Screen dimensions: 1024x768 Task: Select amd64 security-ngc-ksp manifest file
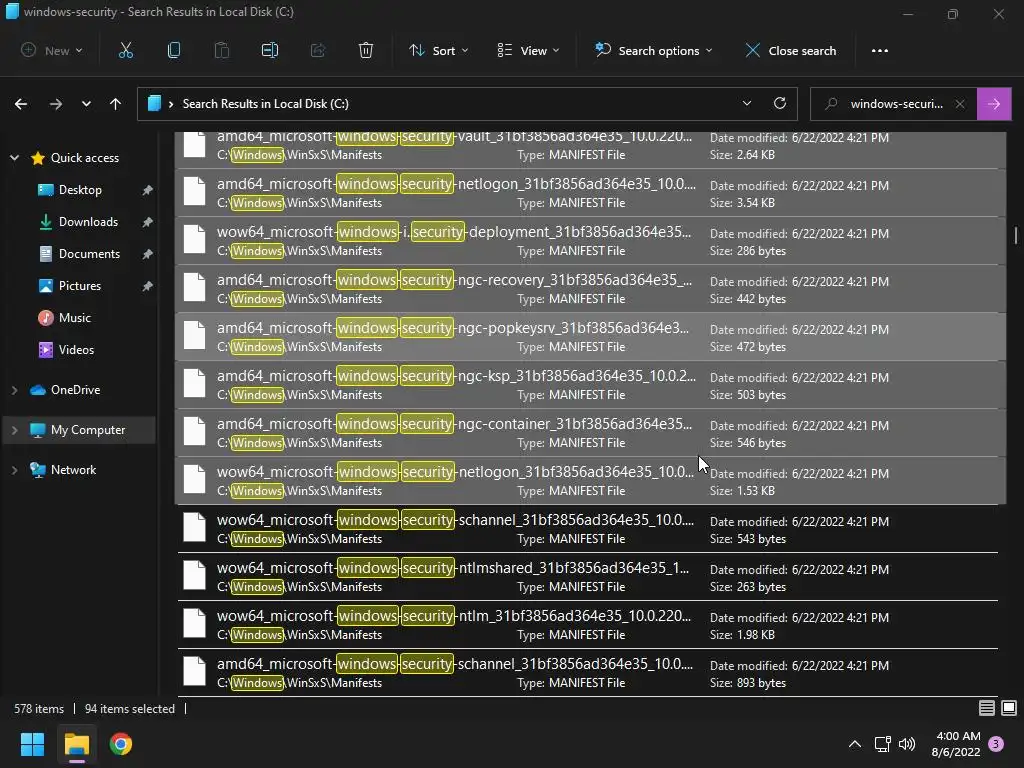(590, 385)
